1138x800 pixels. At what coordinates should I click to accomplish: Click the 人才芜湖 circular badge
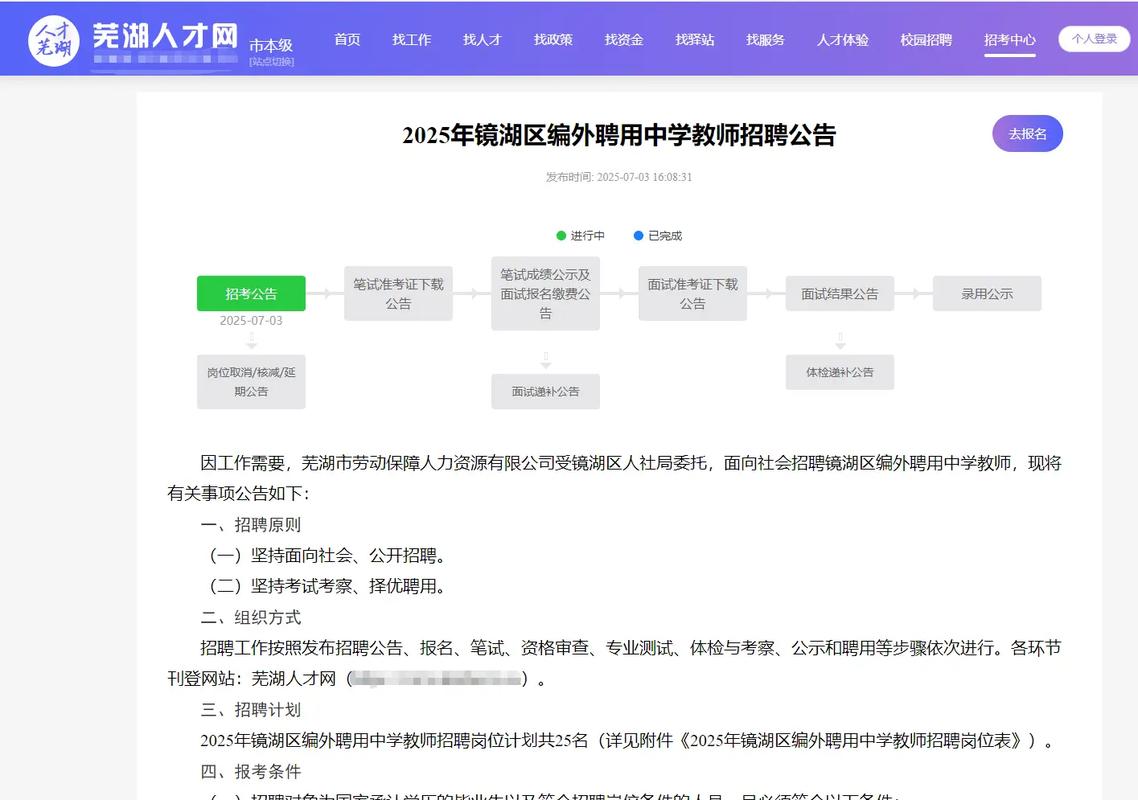[53, 37]
